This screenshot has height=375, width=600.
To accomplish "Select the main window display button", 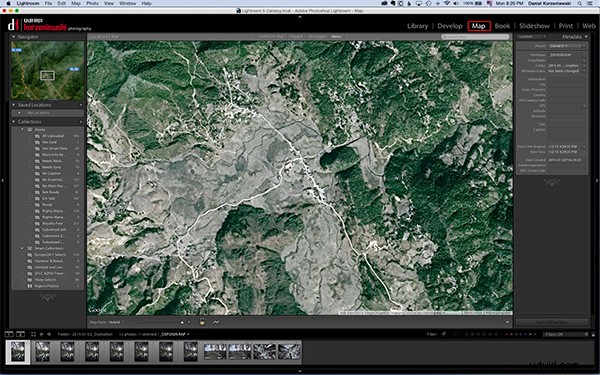I will (x=9, y=334).
